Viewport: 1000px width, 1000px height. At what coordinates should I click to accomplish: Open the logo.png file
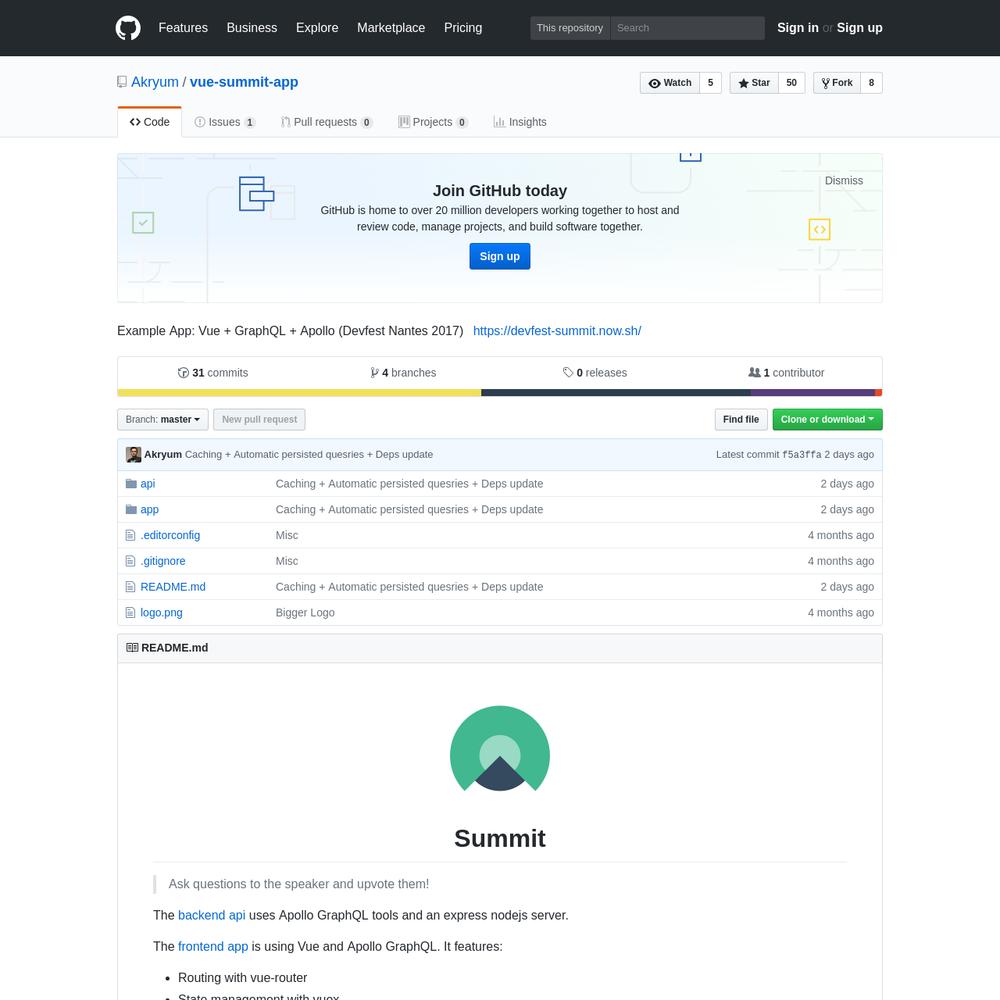(161, 612)
